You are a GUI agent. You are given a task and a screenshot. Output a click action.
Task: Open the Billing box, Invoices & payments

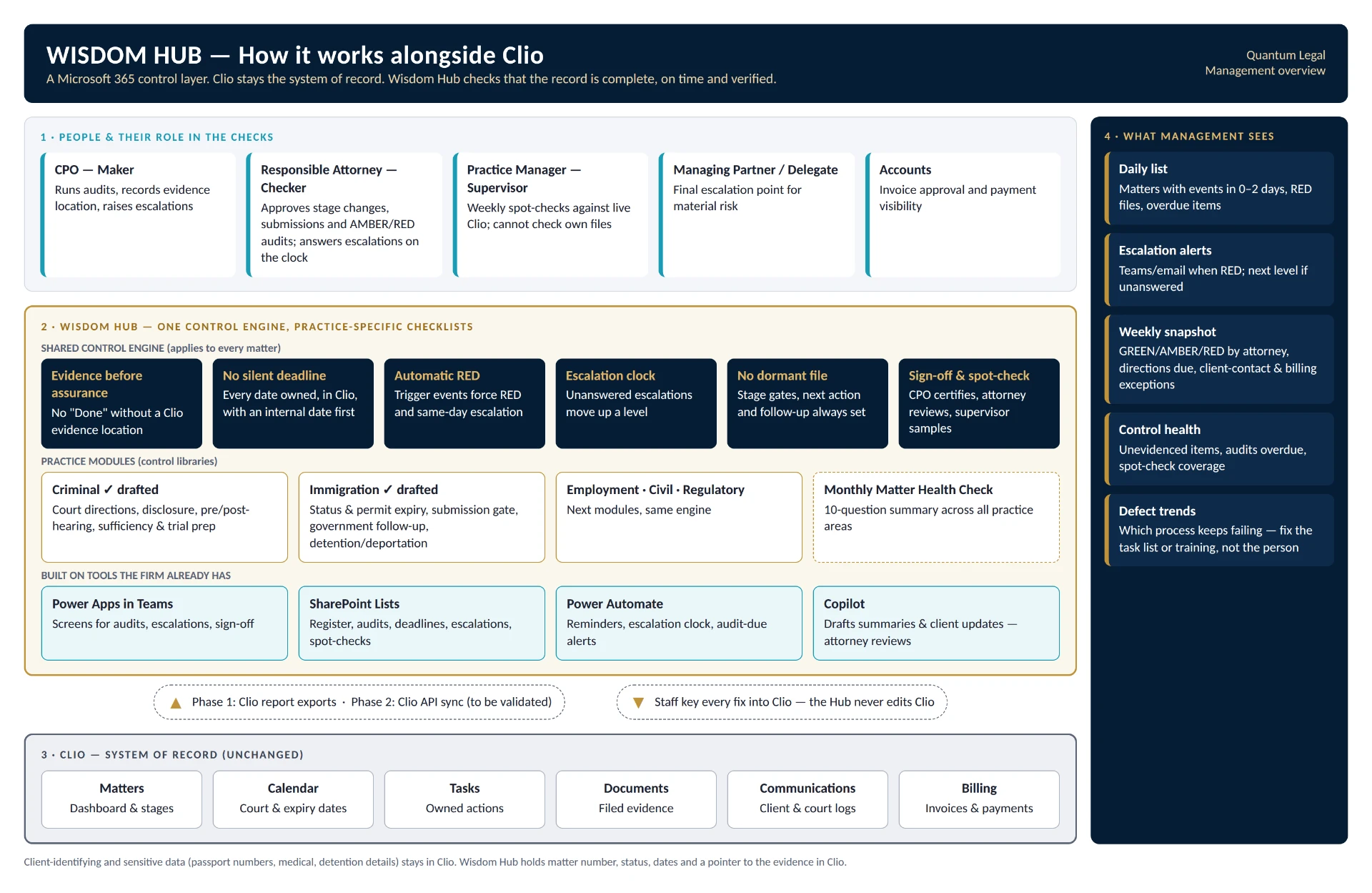[x=979, y=799]
